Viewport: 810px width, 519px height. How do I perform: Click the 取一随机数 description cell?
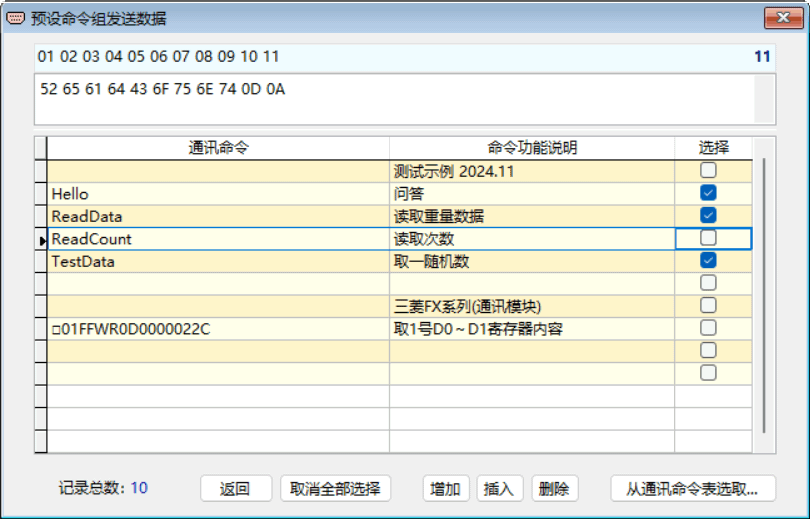point(532,261)
